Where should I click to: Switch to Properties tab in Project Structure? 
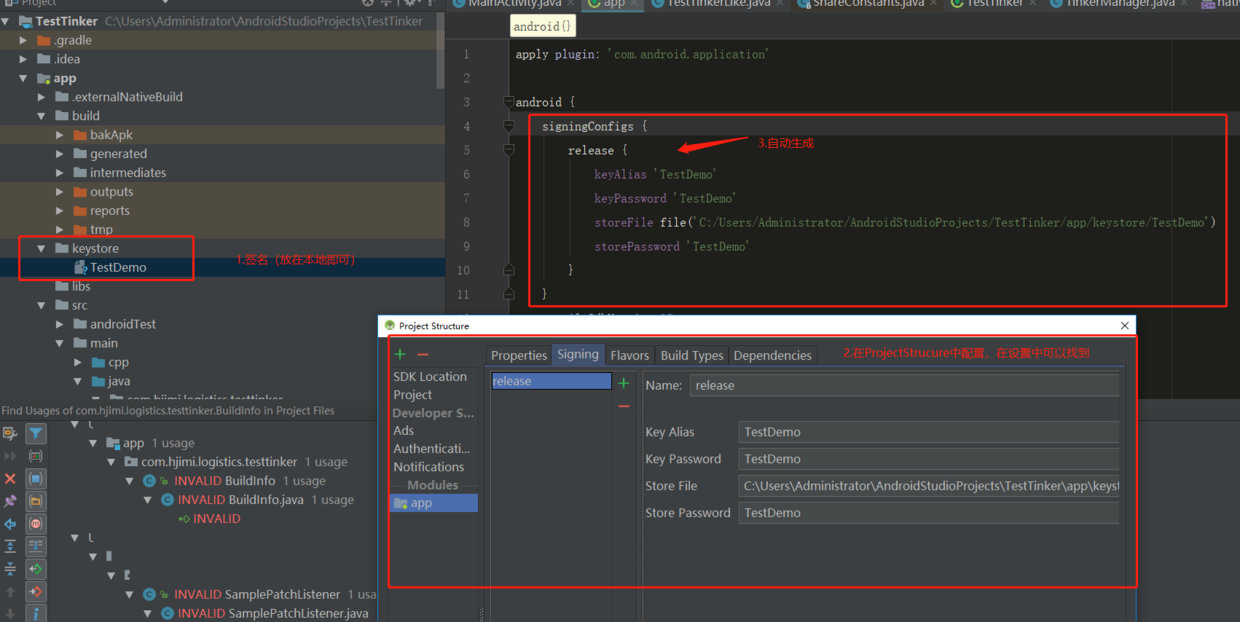click(x=519, y=355)
